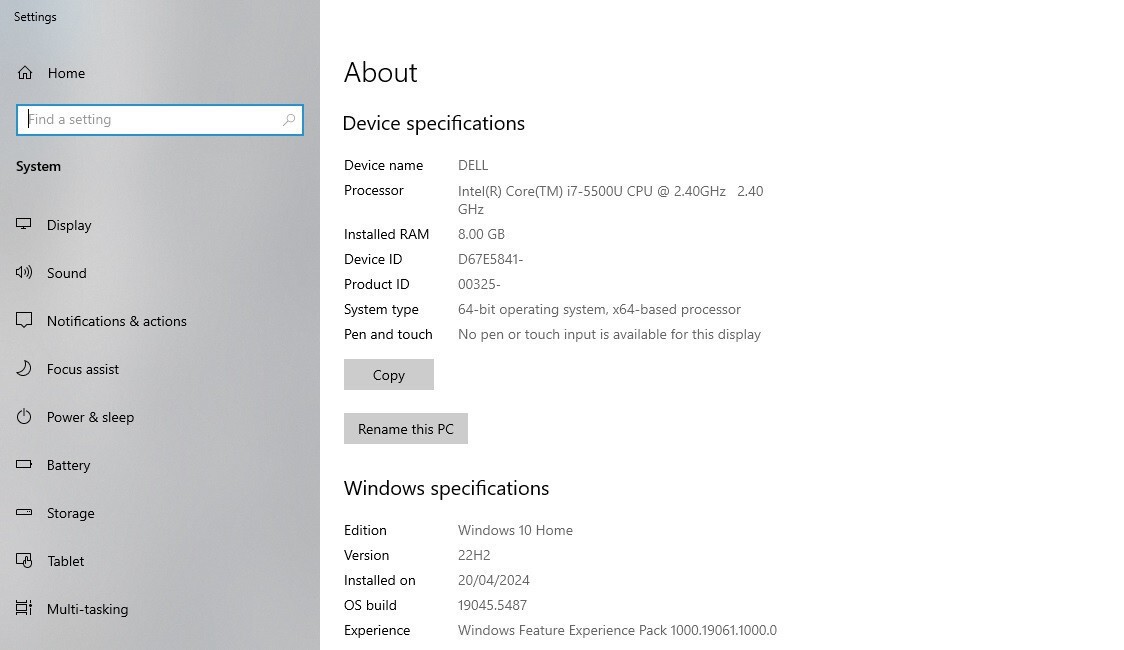Focus the Find a setting field
The height and width of the screenshot is (650, 1124).
(160, 120)
